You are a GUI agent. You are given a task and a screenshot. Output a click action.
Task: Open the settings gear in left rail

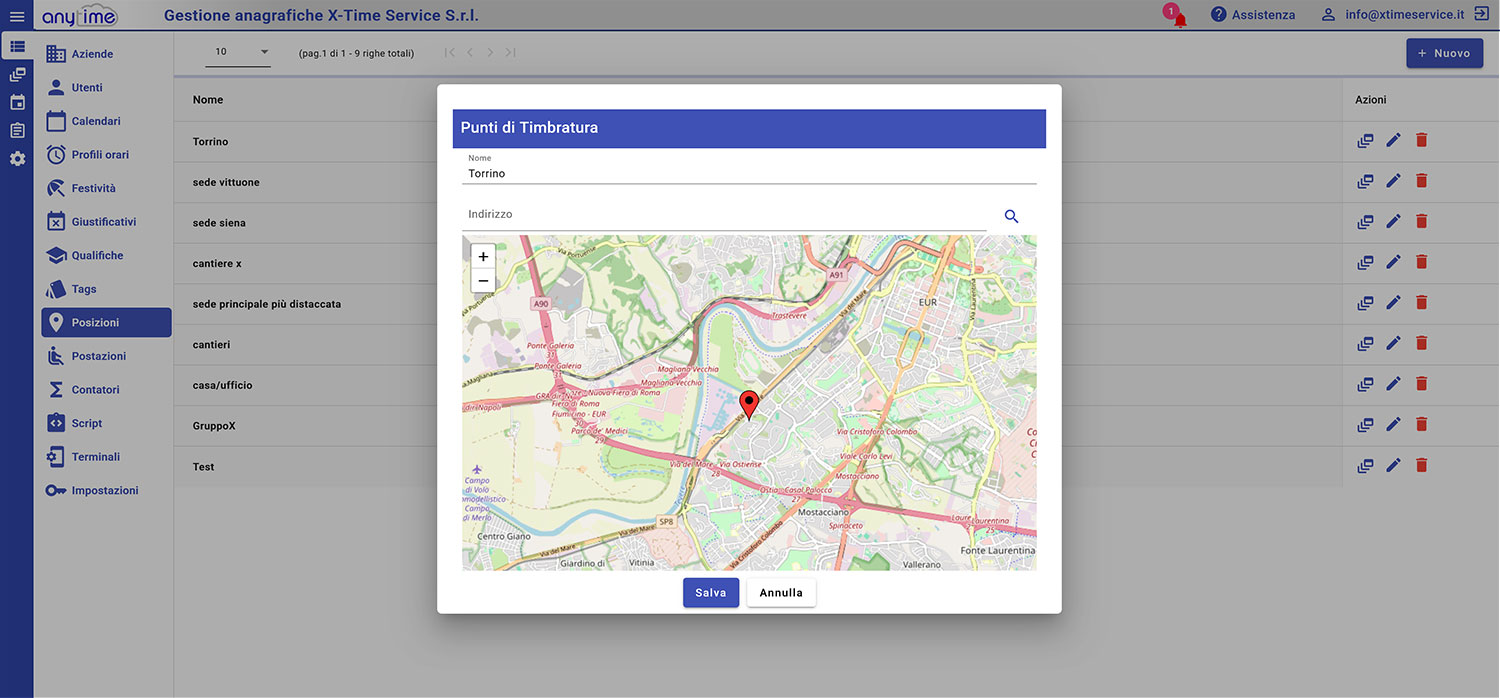(x=17, y=159)
